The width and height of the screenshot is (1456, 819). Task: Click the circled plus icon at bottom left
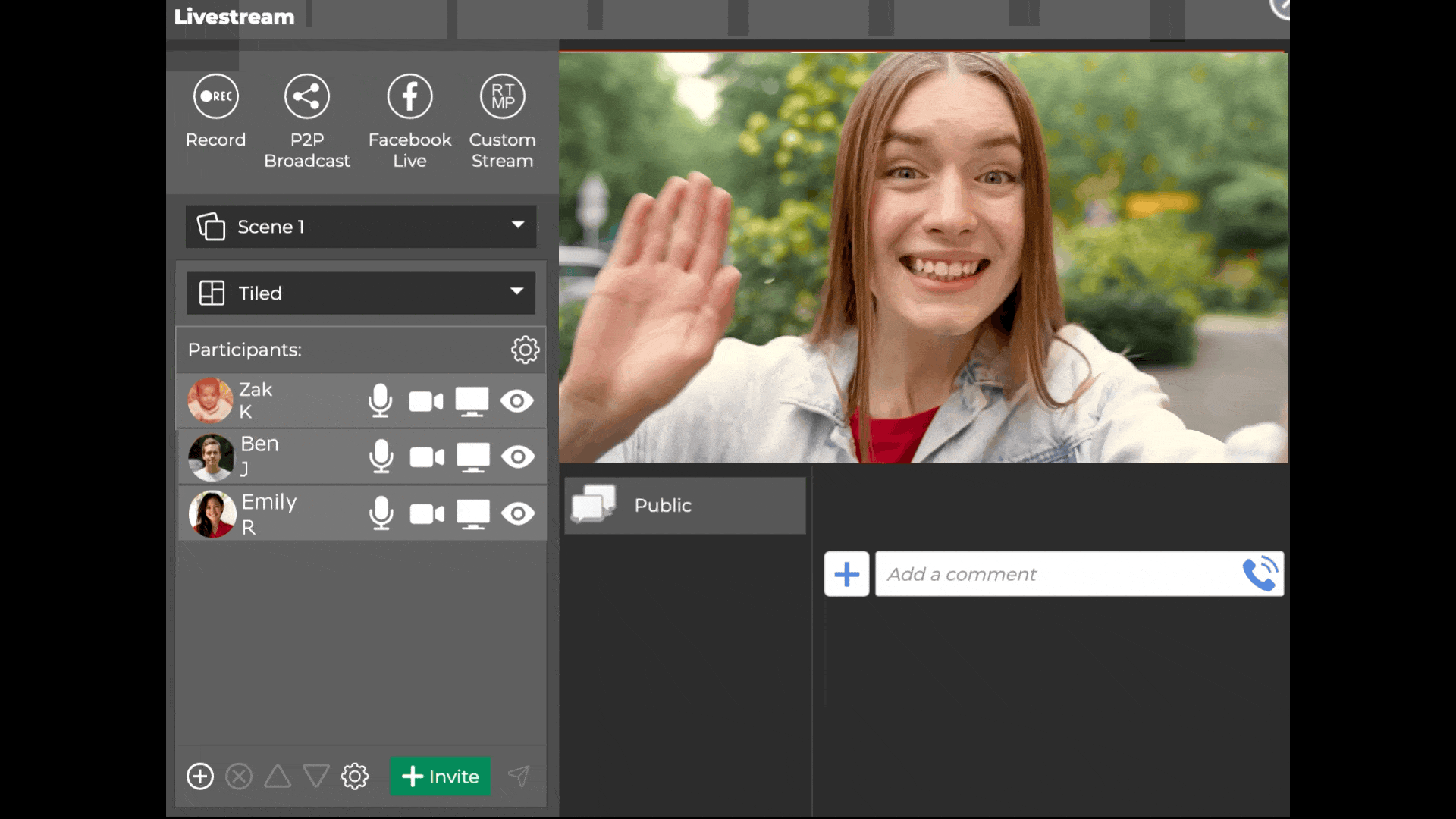[x=200, y=777]
